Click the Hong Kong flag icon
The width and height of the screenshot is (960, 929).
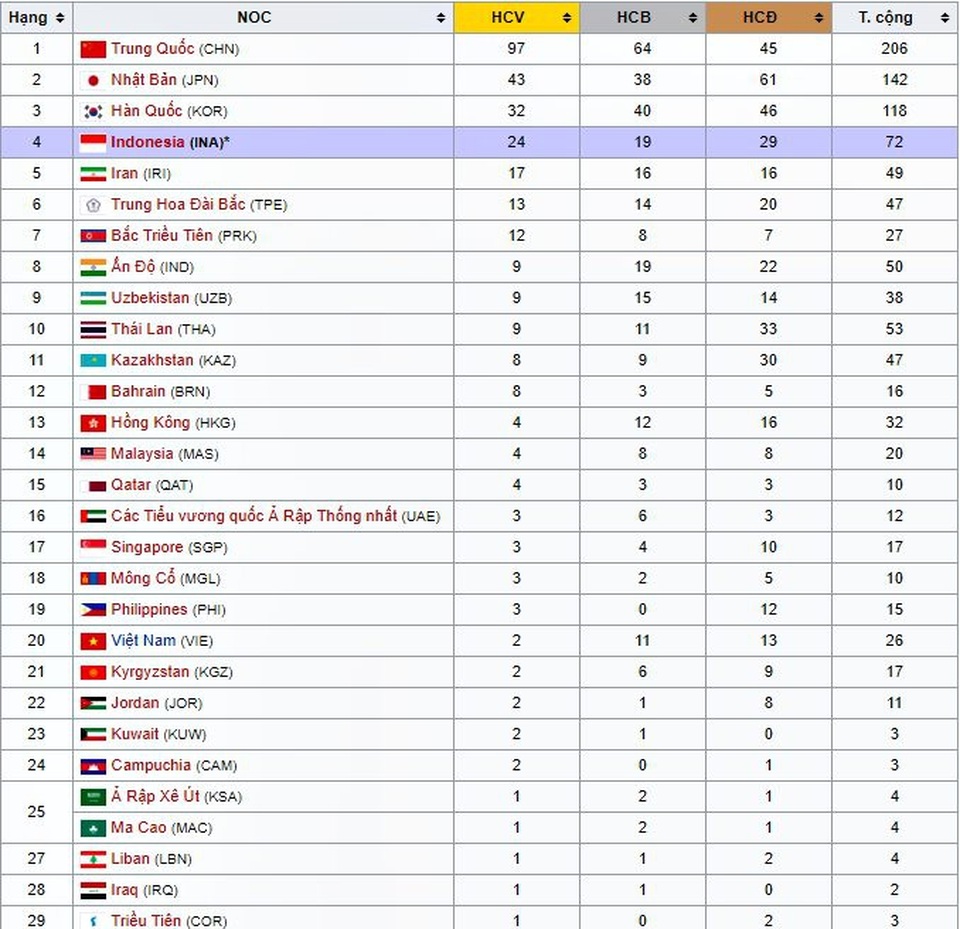tap(93, 423)
